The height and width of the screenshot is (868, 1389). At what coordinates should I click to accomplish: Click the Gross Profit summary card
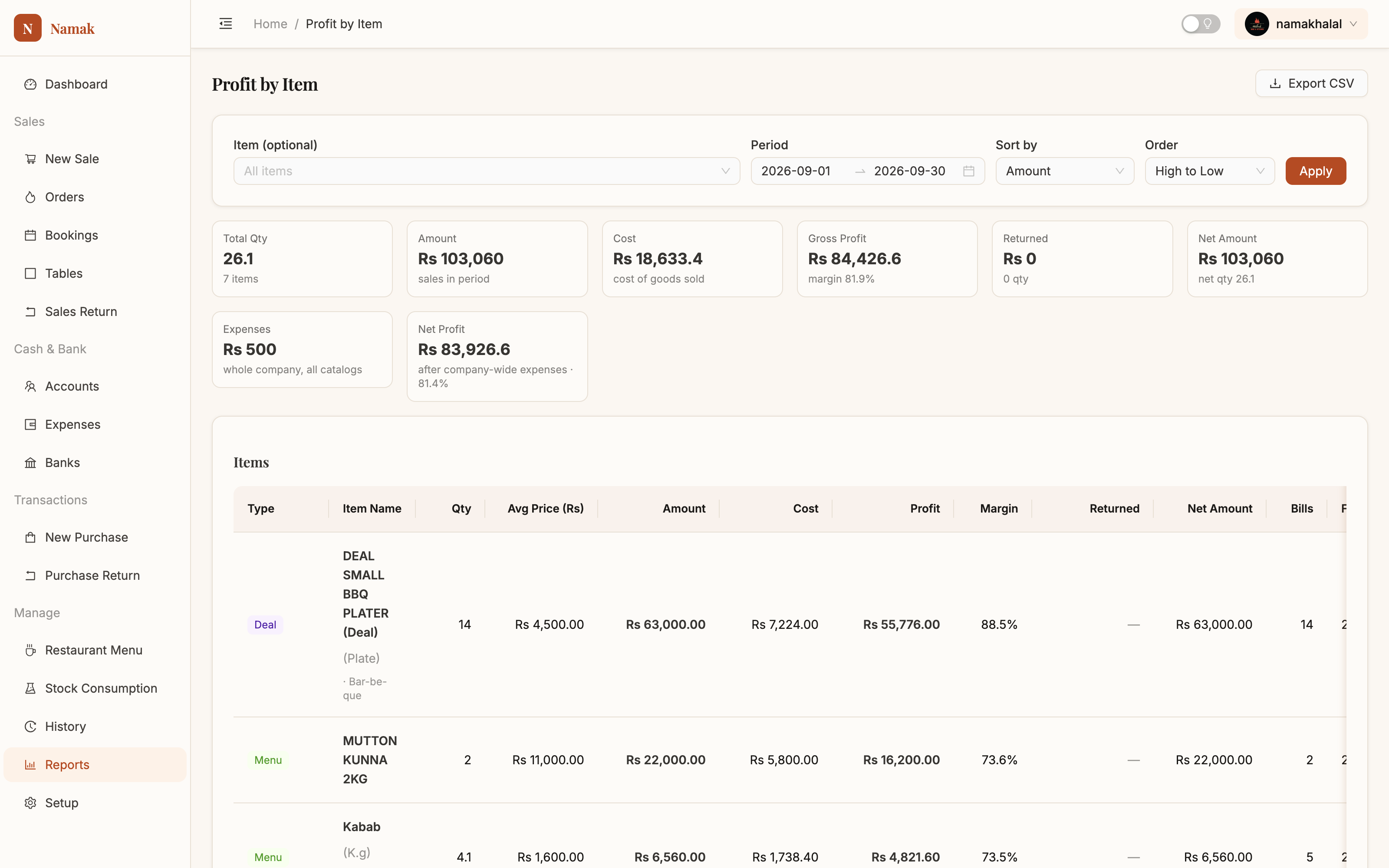click(887, 259)
